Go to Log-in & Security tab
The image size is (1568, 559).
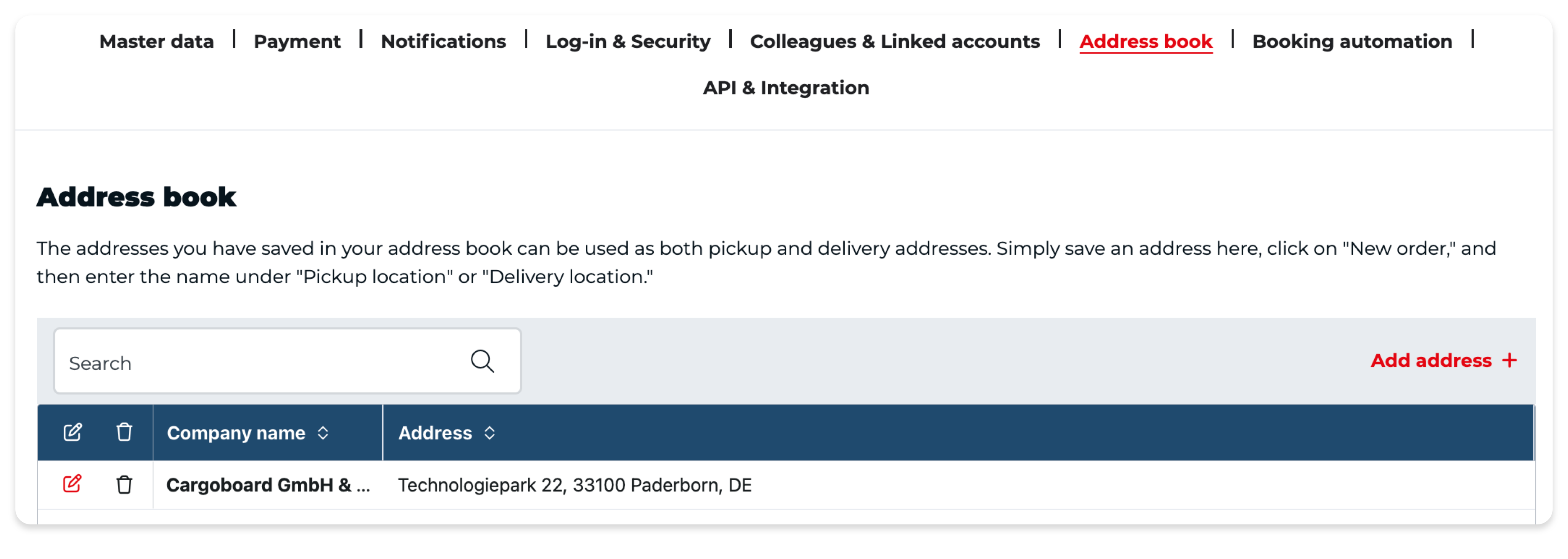[628, 42]
